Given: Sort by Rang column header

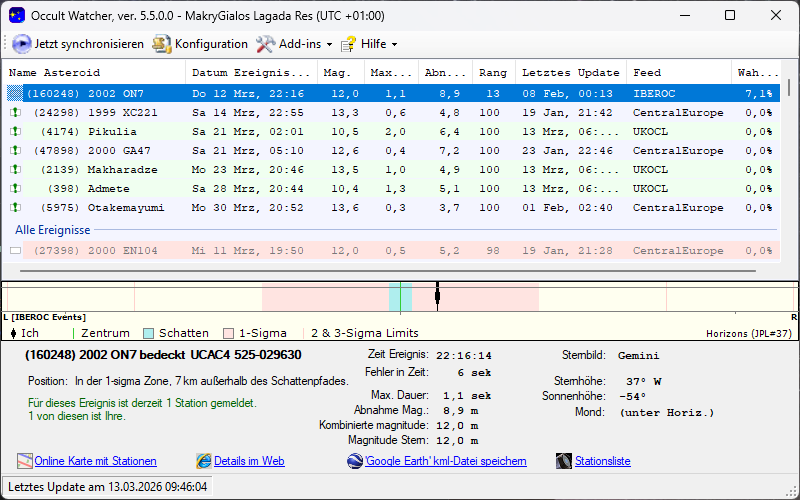Looking at the screenshot, I should (x=494, y=73).
